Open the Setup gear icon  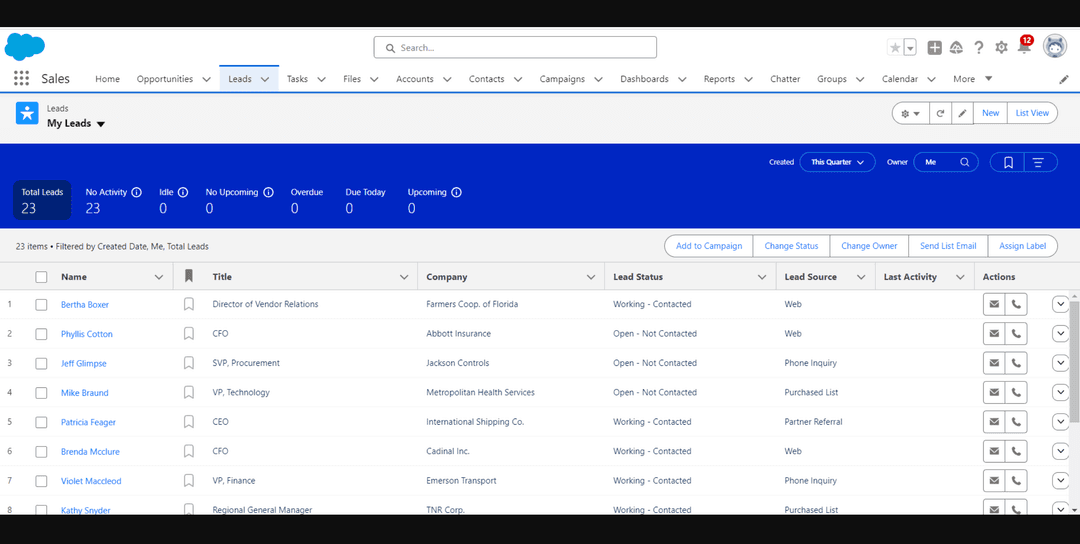click(x=1001, y=48)
